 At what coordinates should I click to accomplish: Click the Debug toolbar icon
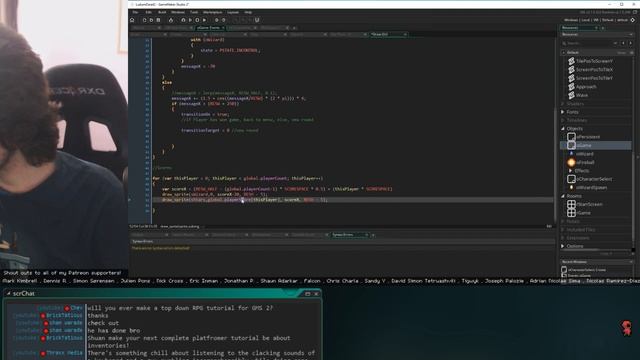[183, 20]
